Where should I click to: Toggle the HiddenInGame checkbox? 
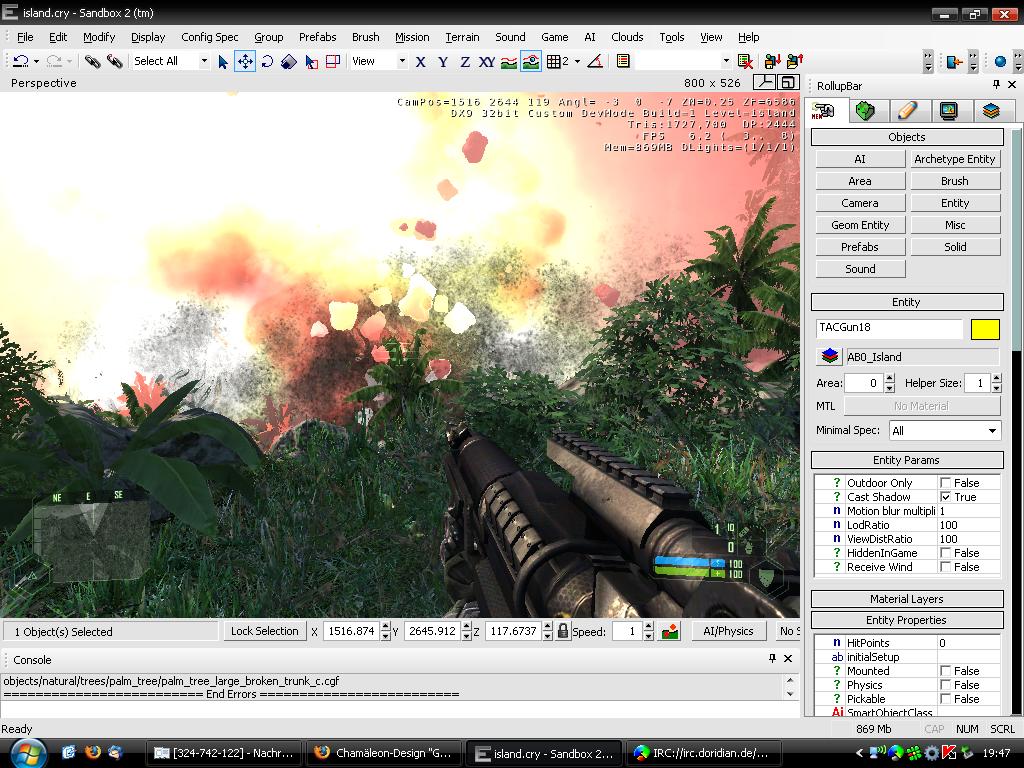pos(945,553)
